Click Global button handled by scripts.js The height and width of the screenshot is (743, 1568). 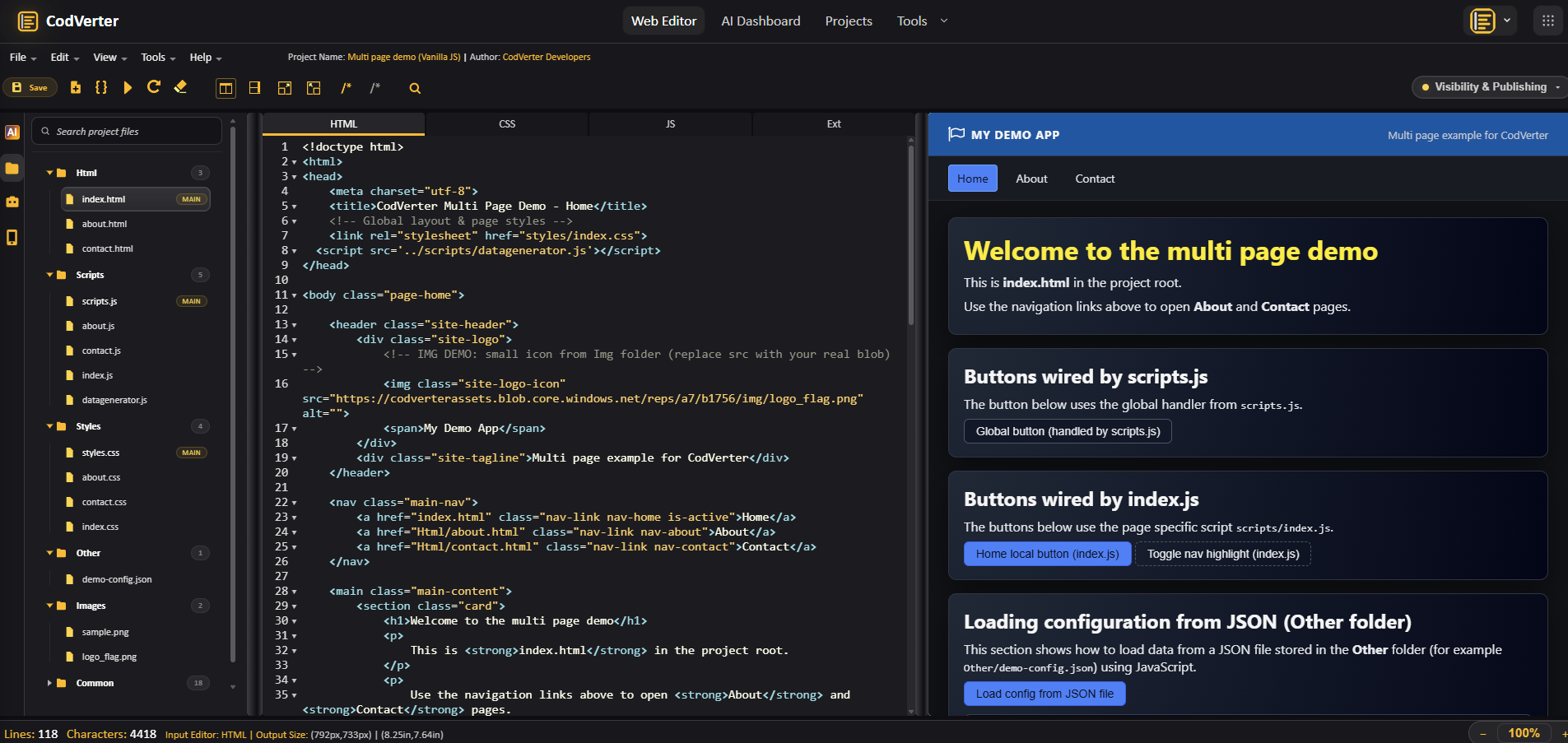point(1068,431)
